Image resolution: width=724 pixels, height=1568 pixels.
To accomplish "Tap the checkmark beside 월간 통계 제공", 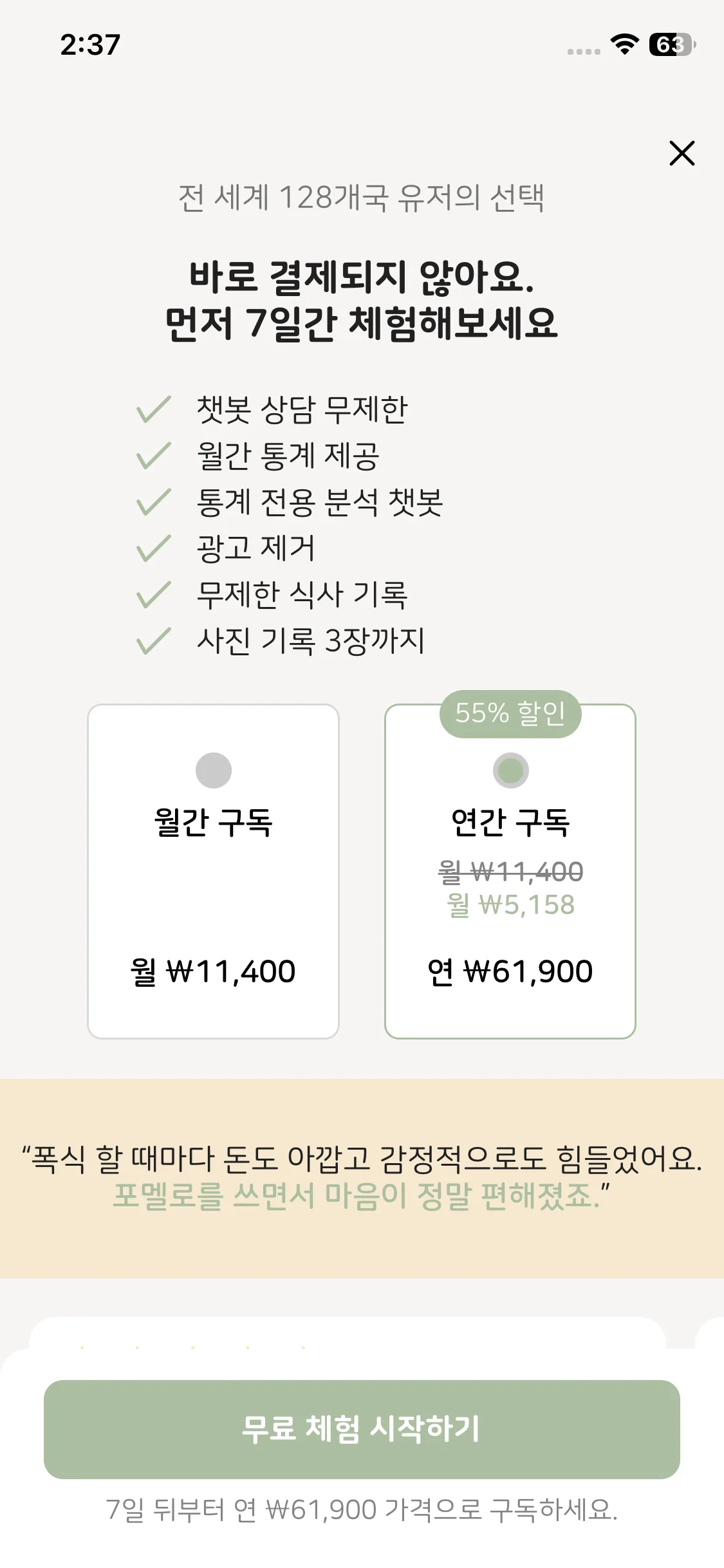I will coord(154,456).
